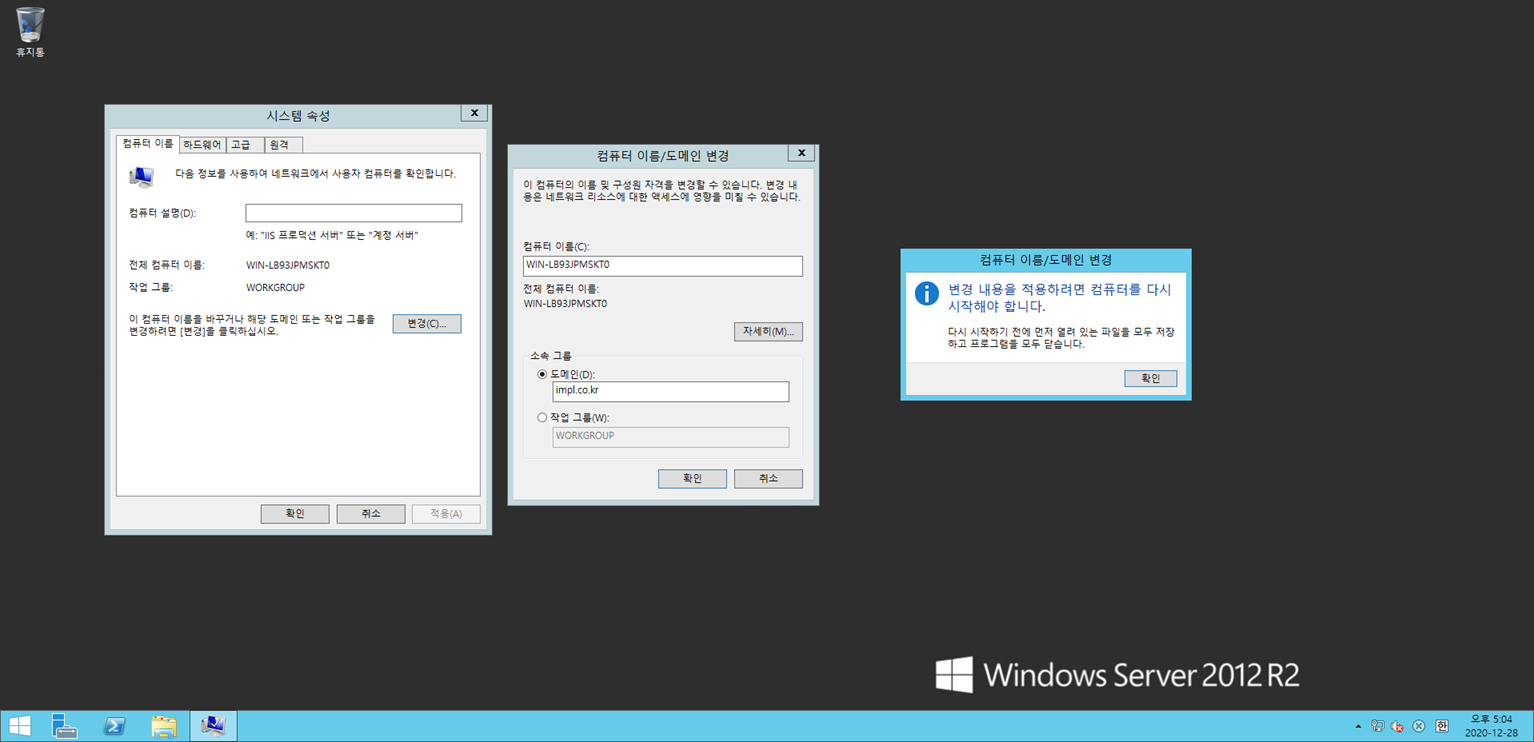Click the computer icon in System Properties
1534x742 pixels.
coord(142,177)
